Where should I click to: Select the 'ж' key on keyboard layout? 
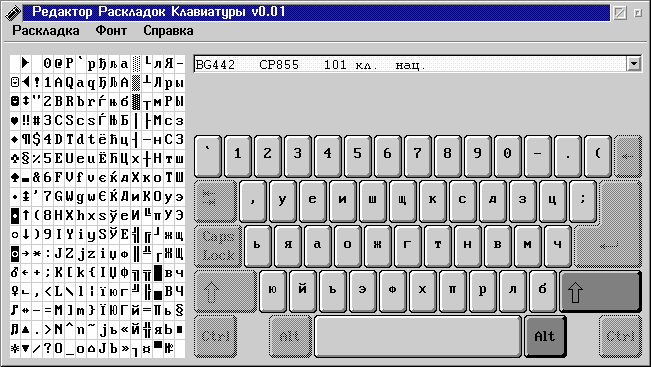[x=377, y=246]
